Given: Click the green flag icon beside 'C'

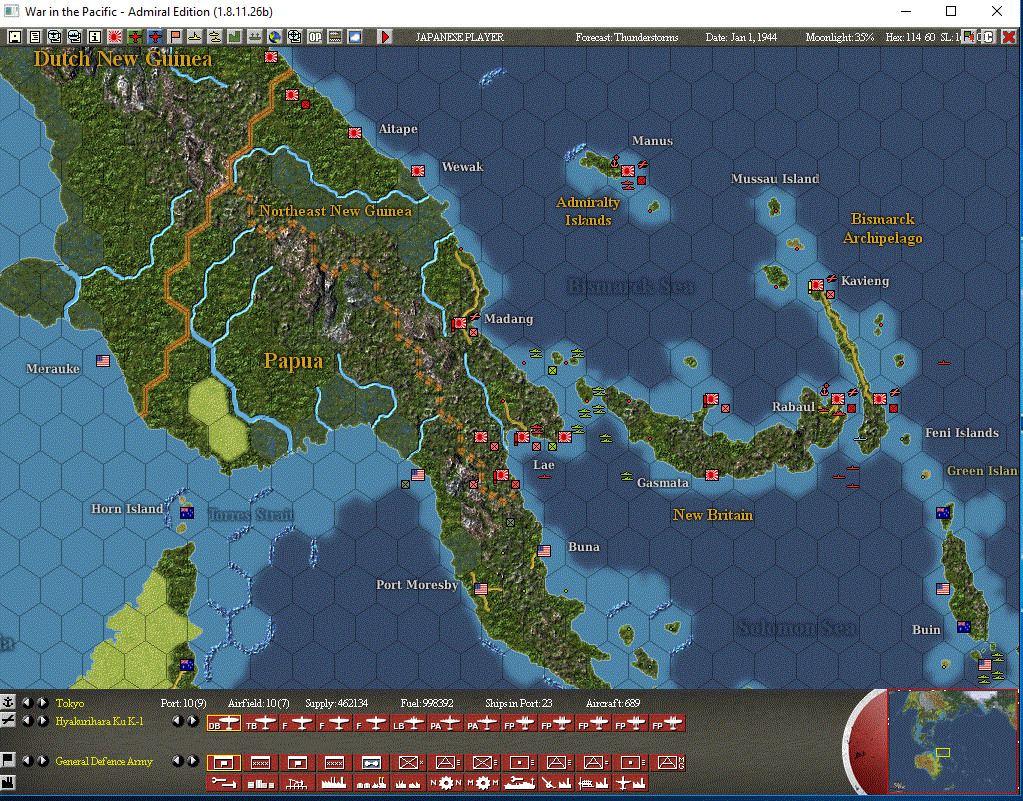Looking at the screenshot, I should click(x=969, y=37).
